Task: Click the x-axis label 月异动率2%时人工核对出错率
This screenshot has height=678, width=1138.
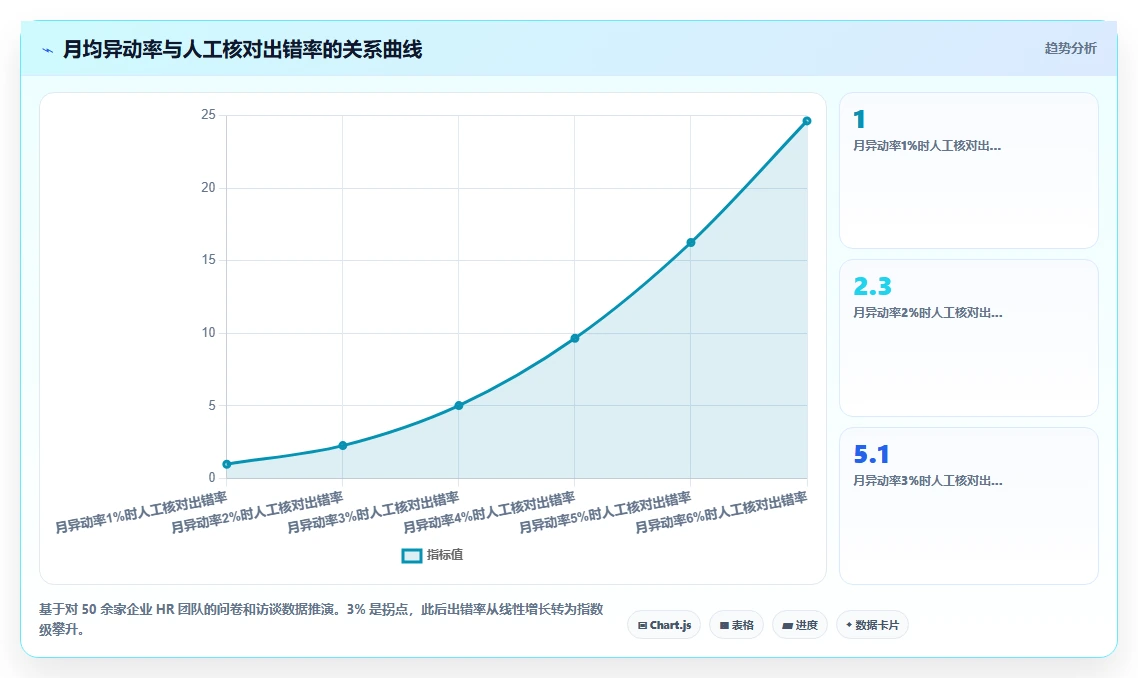Action: (257, 512)
